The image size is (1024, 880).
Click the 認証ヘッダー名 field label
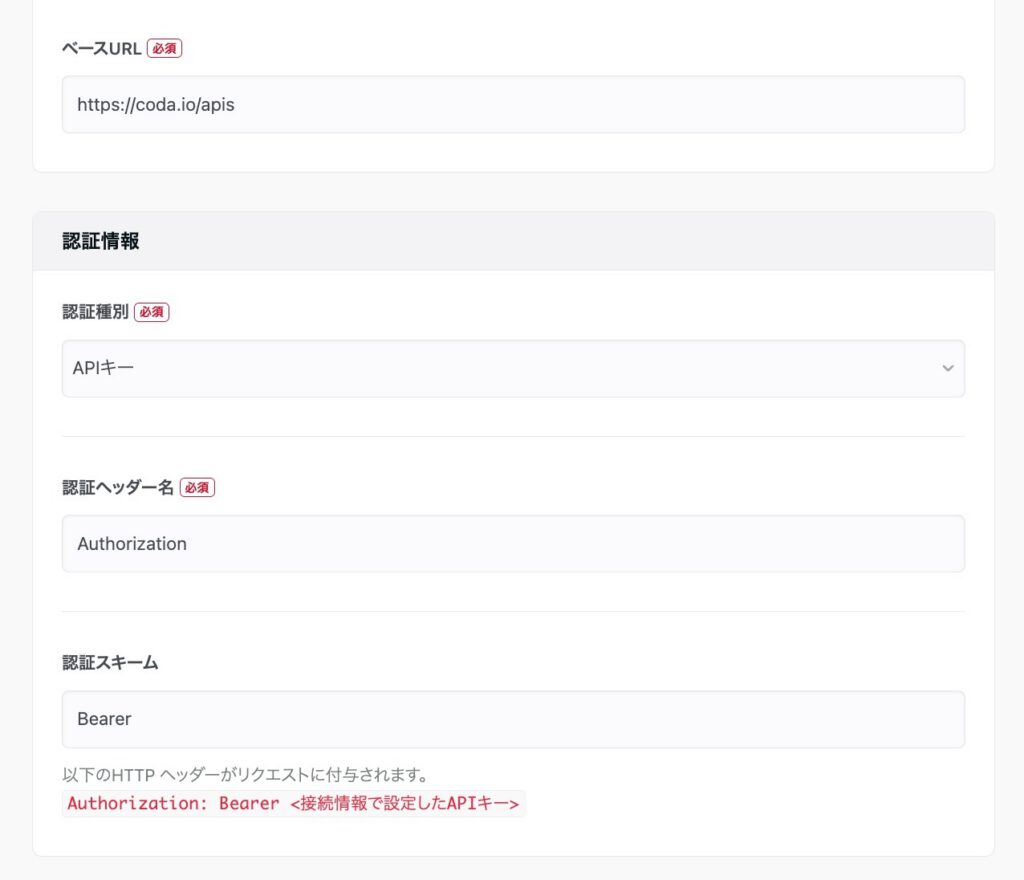point(118,487)
